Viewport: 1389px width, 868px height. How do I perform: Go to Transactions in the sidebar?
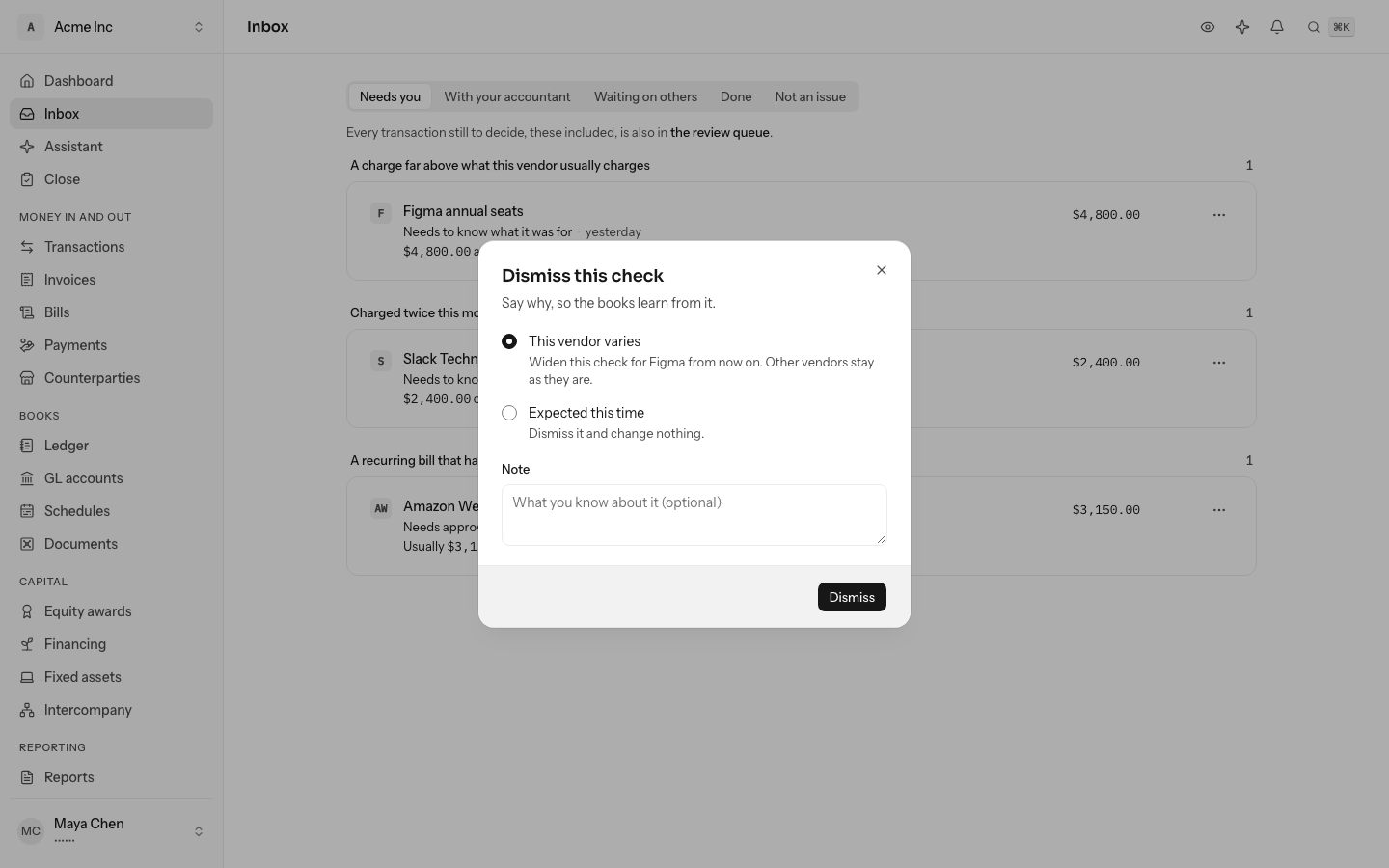[112, 247]
